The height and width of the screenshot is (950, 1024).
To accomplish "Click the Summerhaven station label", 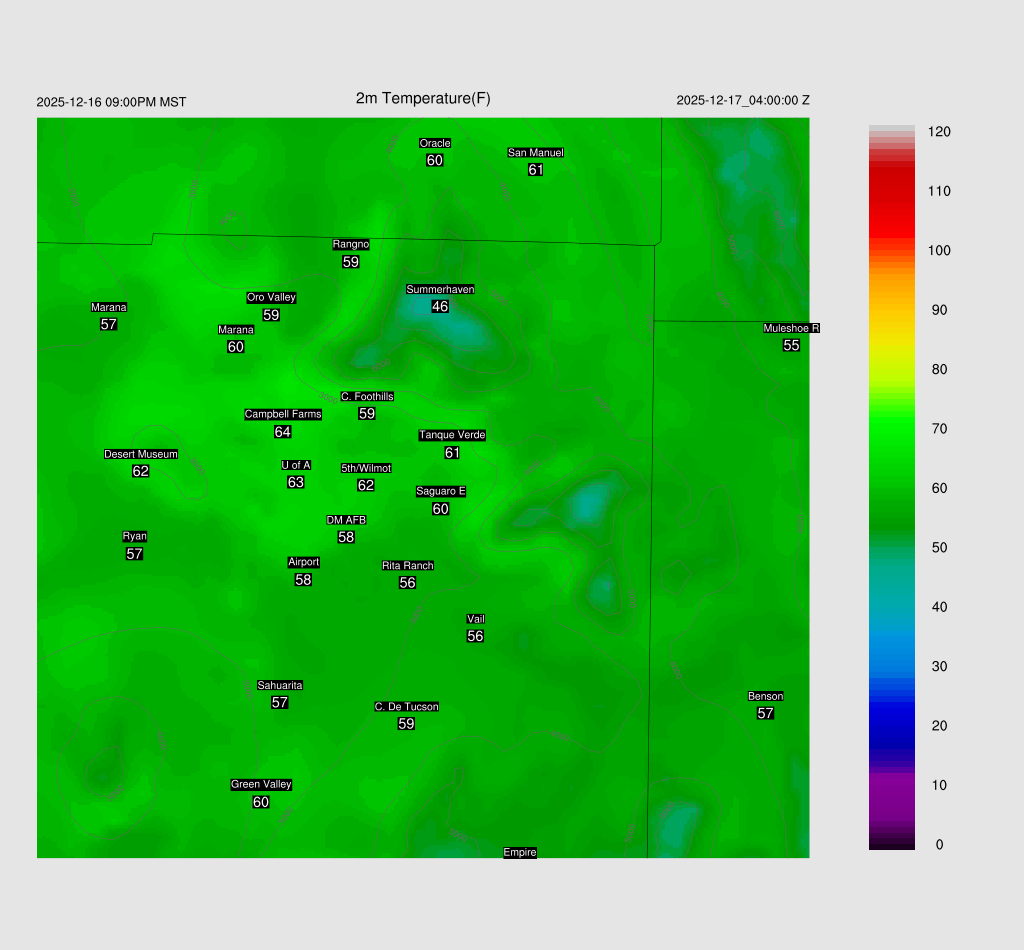I will tap(440, 289).
